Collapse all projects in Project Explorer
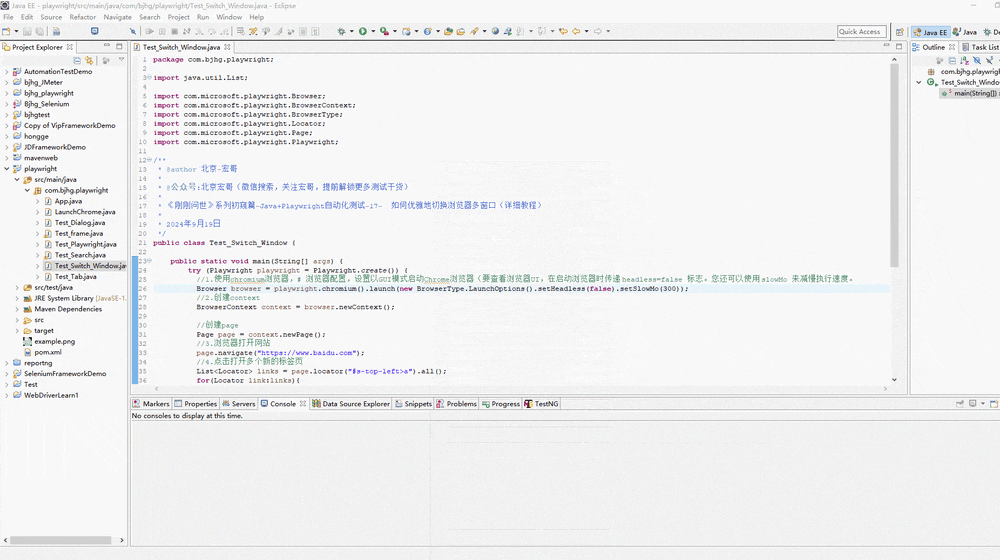Viewport: 1000px width, 560px height. coord(77,60)
